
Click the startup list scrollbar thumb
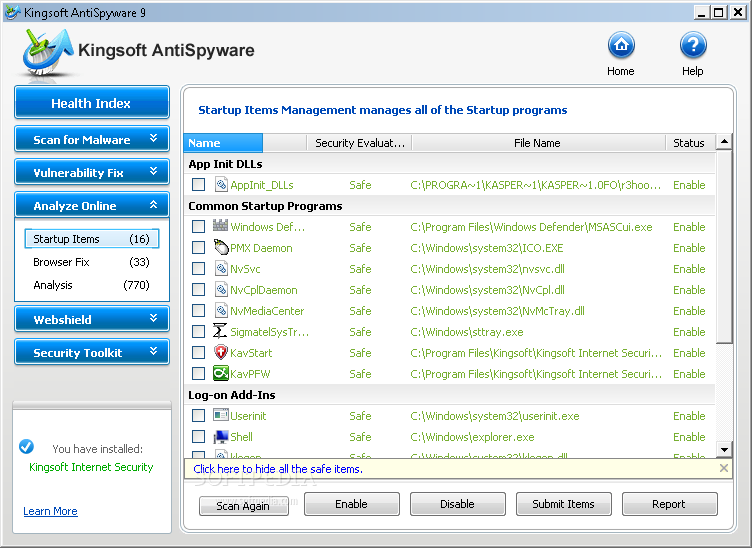724,246
